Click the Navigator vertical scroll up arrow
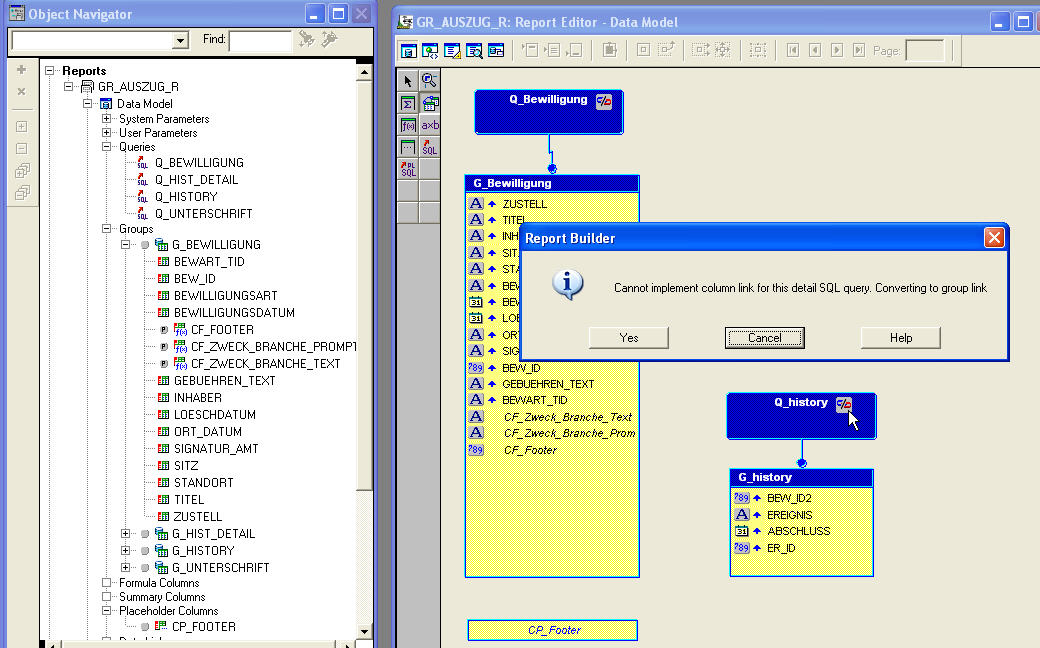Image resolution: width=1040 pixels, height=648 pixels. [x=363, y=72]
